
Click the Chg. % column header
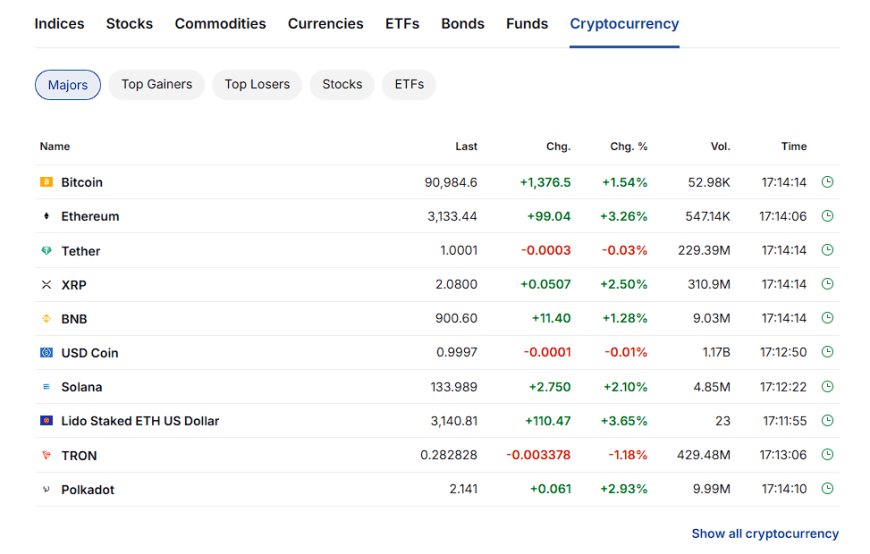(629, 147)
